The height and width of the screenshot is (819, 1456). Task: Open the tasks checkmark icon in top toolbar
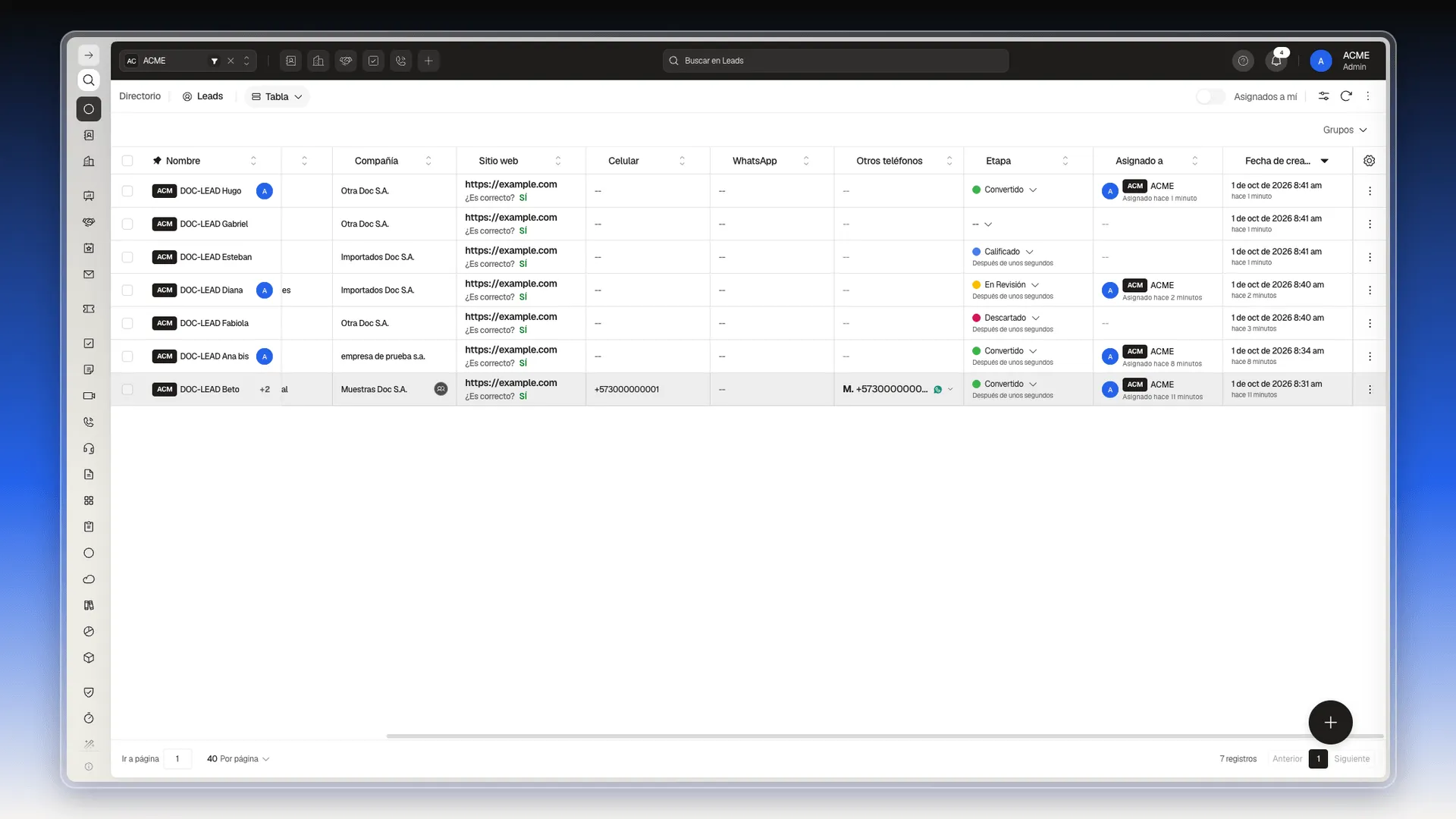[373, 61]
